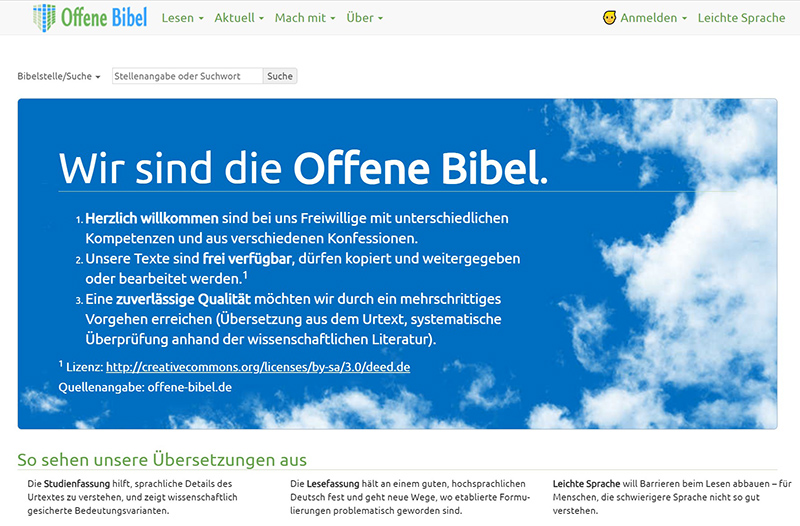Image resolution: width=800 pixels, height=526 pixels.
Task: Click 'Quellenangabe: offene-bibel.de' text
Action: coord(145,387)
